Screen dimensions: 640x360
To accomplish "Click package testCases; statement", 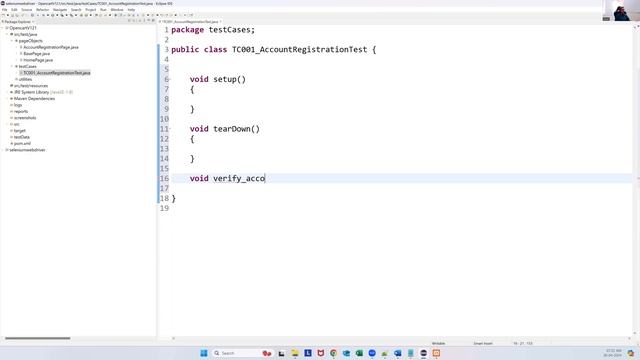I will tap(213, 30).
